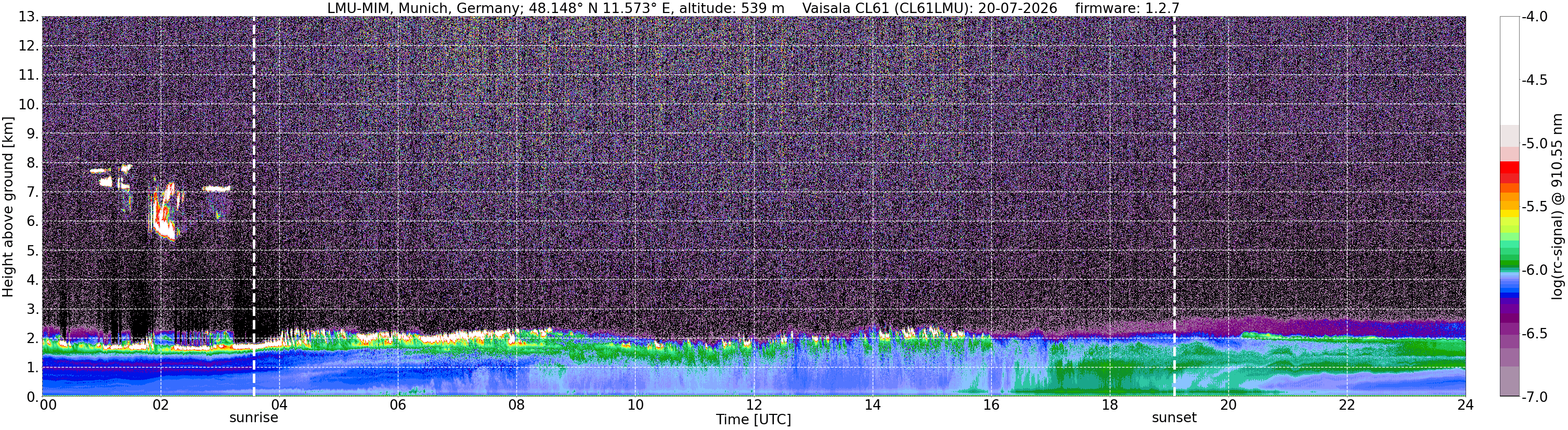Click the time axis tick label 00
The height and width of the screenshot is (430, 1568).
coord(48,405)
